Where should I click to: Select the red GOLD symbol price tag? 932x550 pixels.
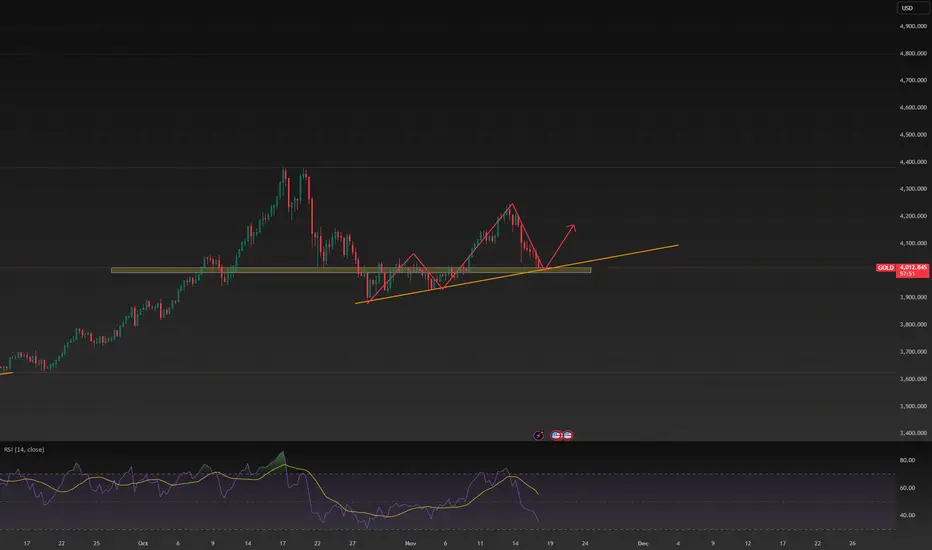pos(886,268)
